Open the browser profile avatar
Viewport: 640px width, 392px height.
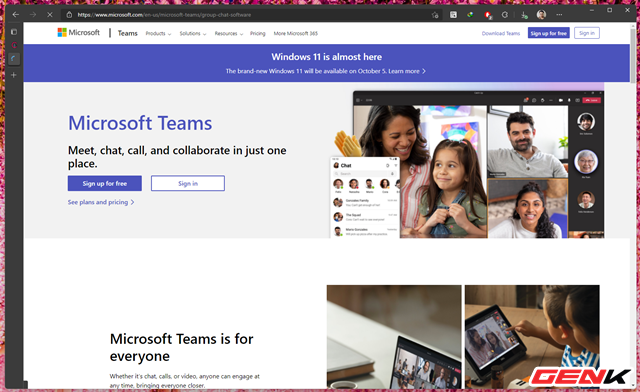click(541, 15)
